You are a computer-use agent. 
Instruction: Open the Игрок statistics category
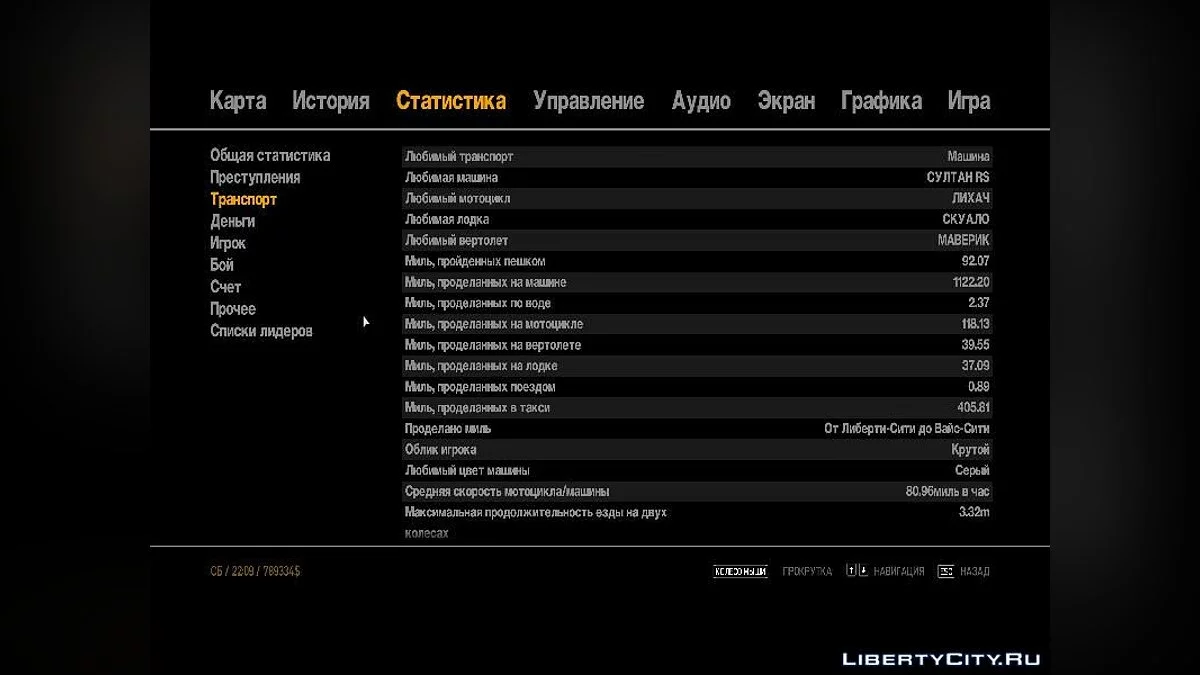228,243
